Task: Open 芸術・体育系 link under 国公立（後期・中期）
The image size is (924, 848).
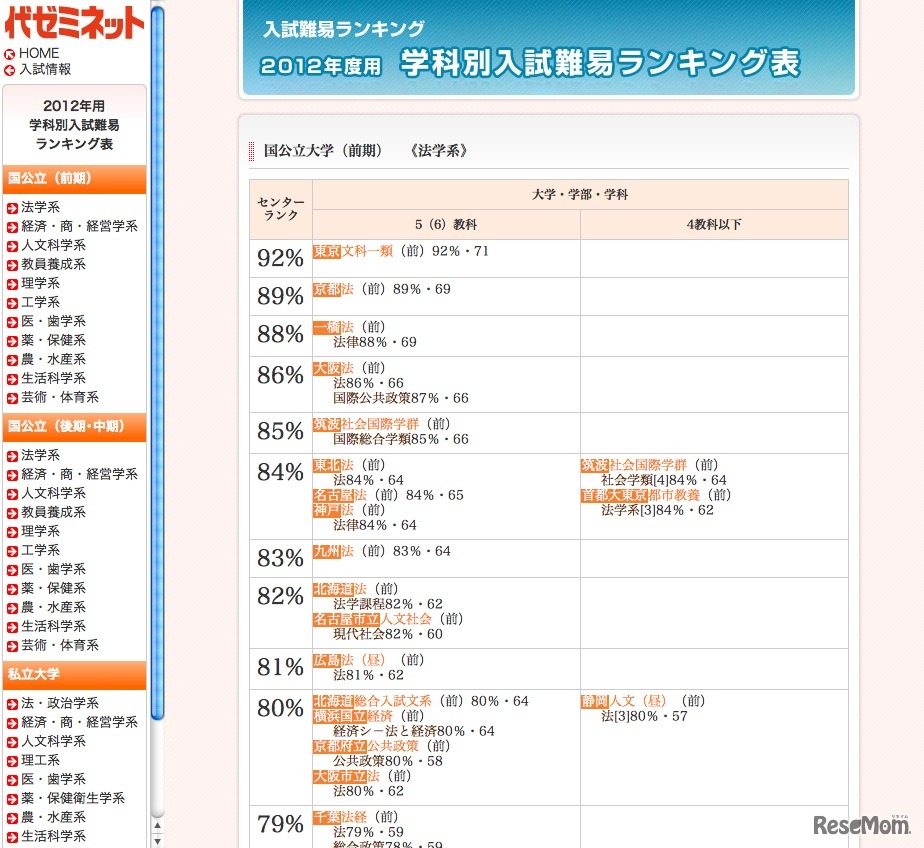Action: point(60,645)
